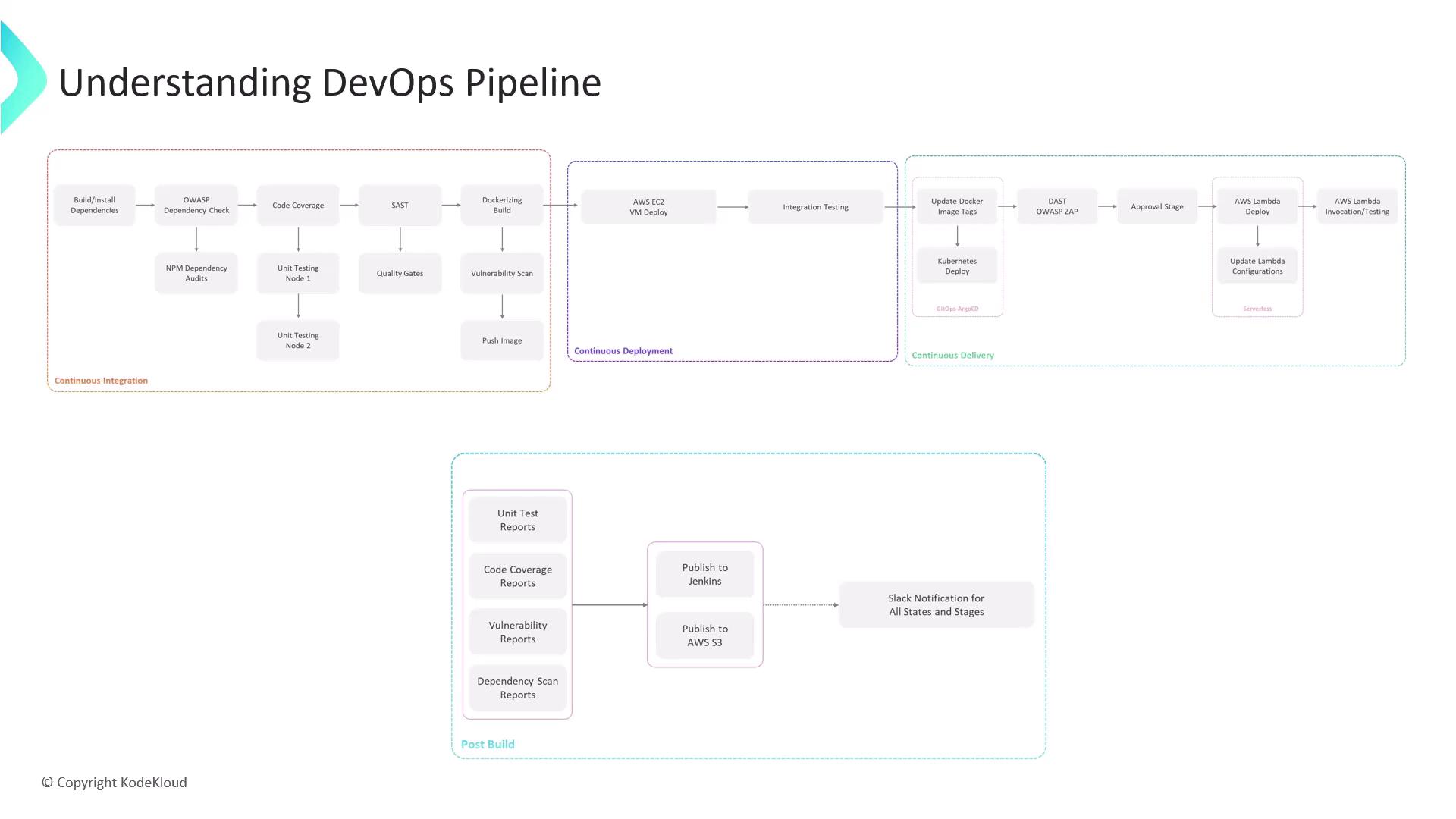The image size is (1456, 819).
Task: Click the AWS EC2 VM Deploy box
Action: [x=648, y=207]
